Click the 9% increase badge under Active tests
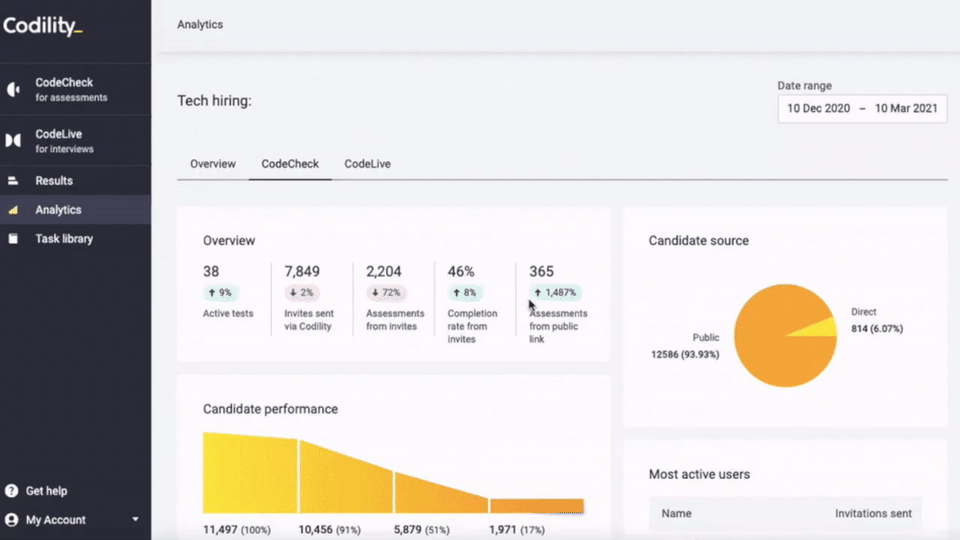Image resolution: width=960 pixels, height=540 pixels. pos(220,293)
